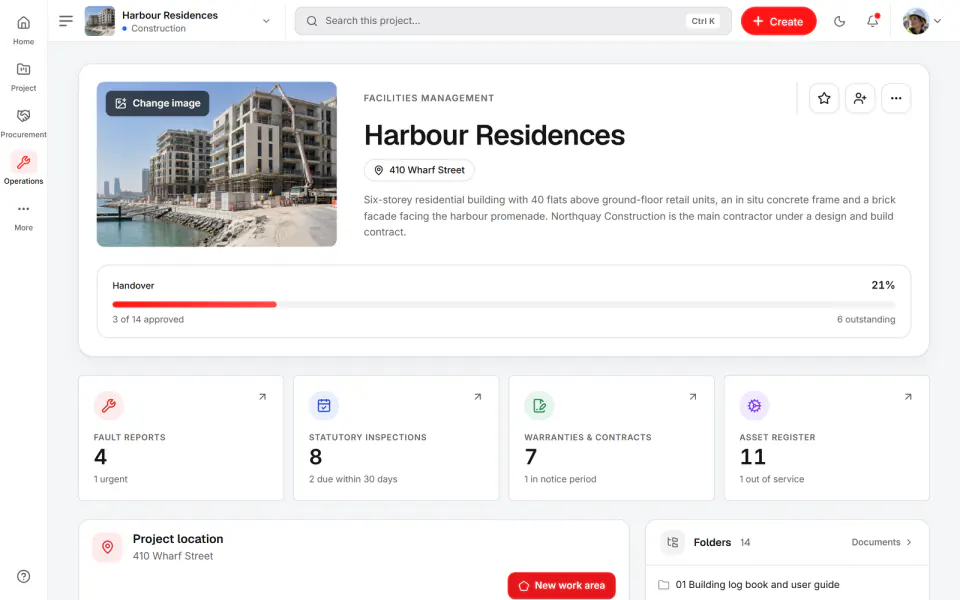Open the Fault Reports card arrow
Image resolution: width=960 pixels, height=600 pixels.
click(x=263, y=397)
